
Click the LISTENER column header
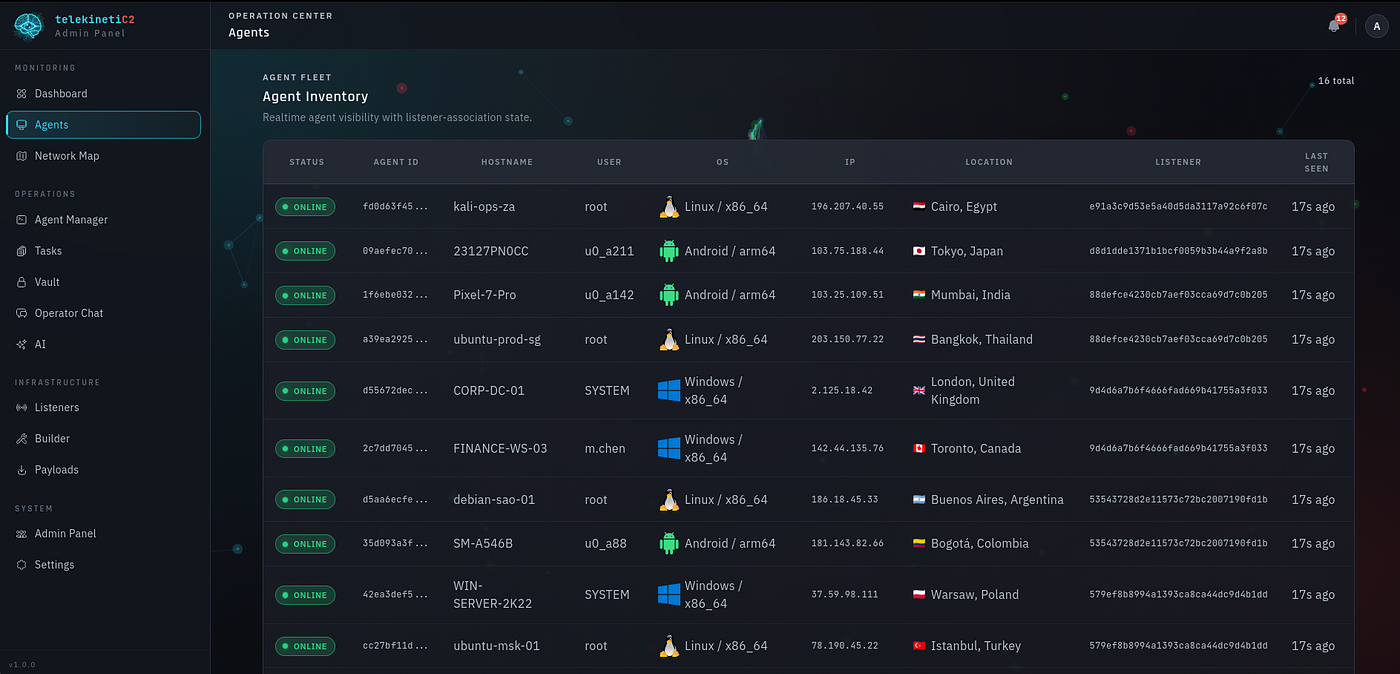(1178, 162)
